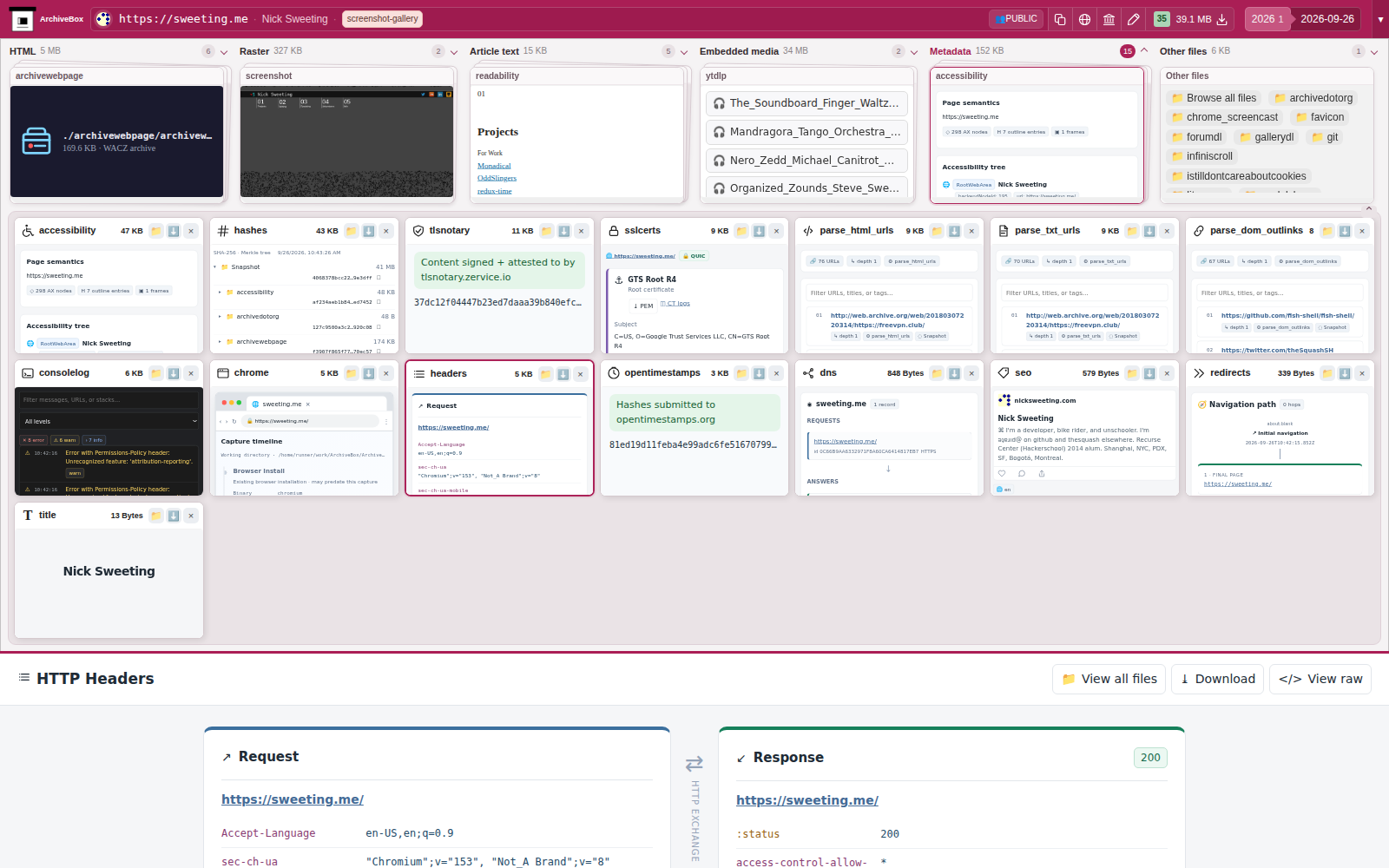Open folder for the redirects card
The image size is (1389, 868).
(x=1327, y=373)
